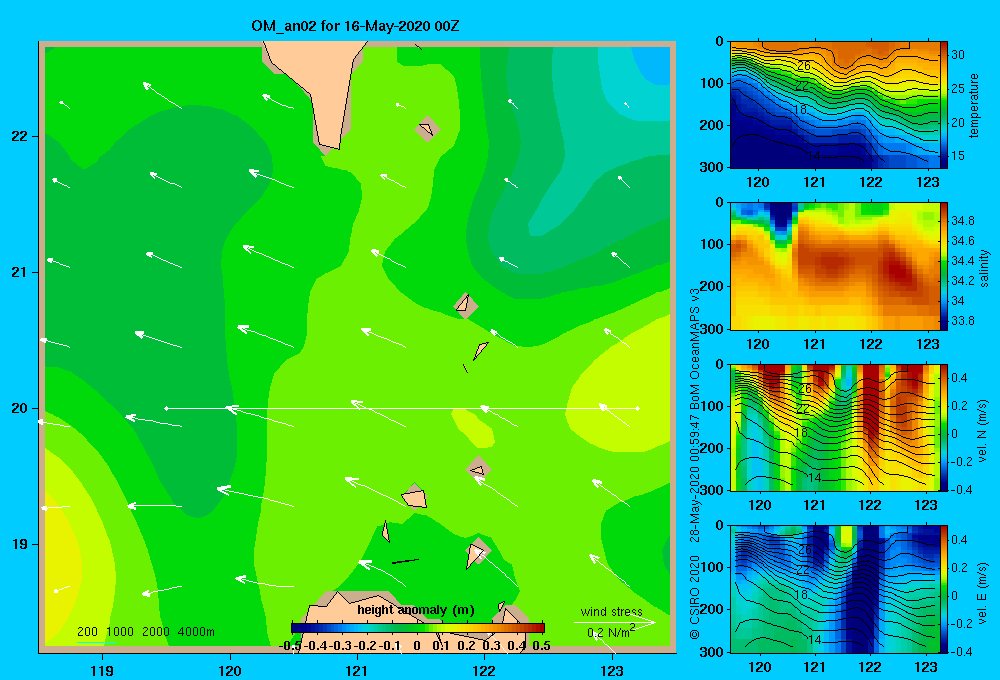This screenshot has width=1000, height=680.
Task: Click the vel. E panel's color scale
Action: pos(944,589)
